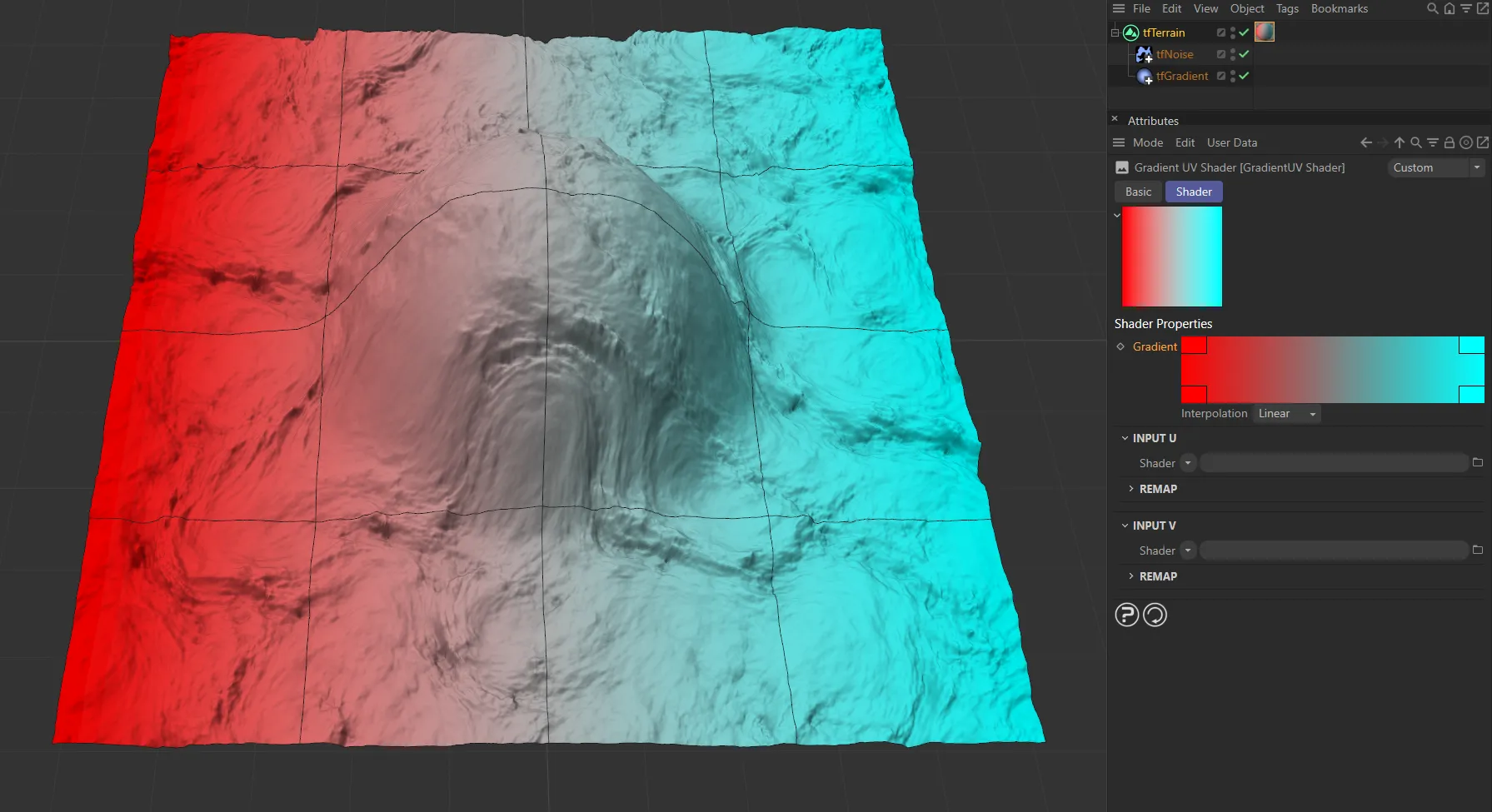The height and width of the screenshot is (812, 1492).
Task: Click the back arrow in Attributes manager
Action: [1365, 142]
